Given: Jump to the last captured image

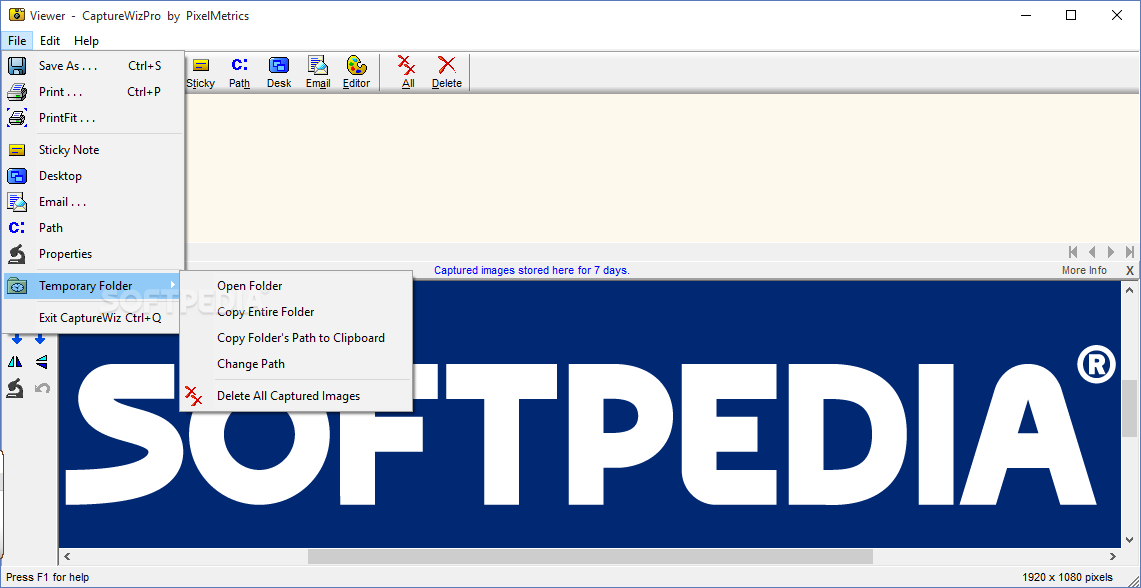Looking at the screenshot, I should point(1129,252).
